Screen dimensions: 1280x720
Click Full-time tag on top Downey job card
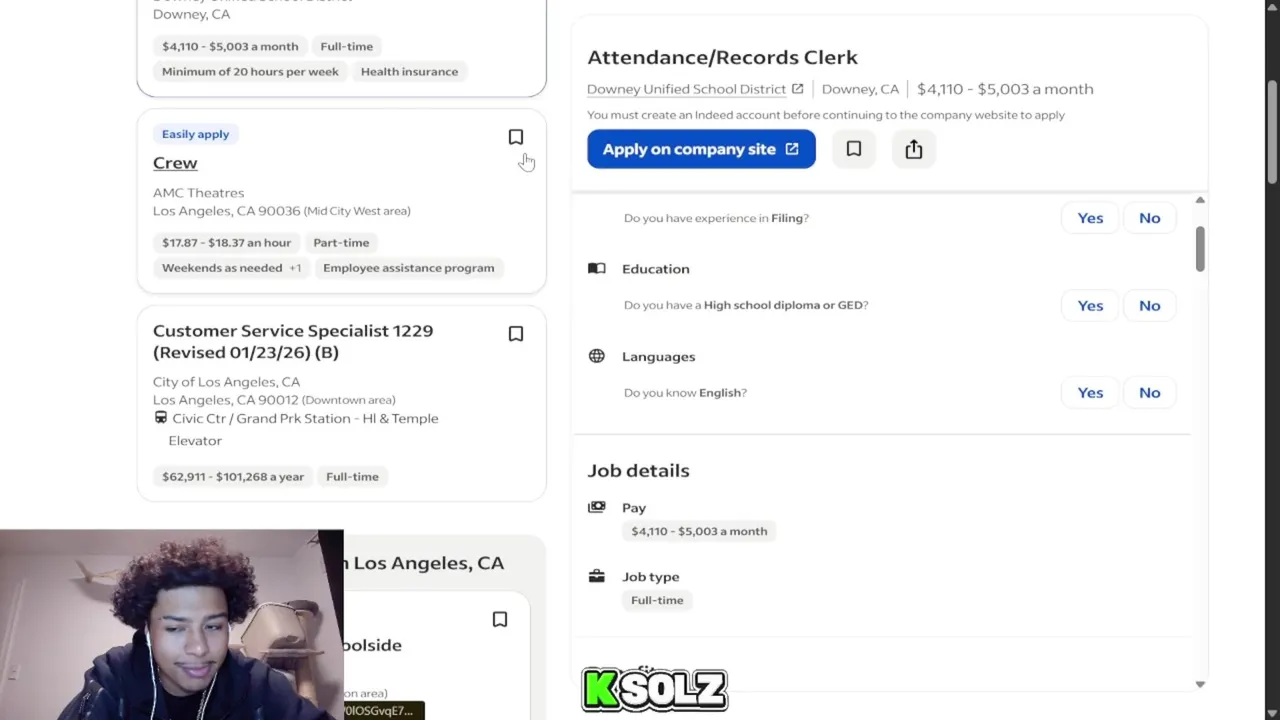(346, 47)
